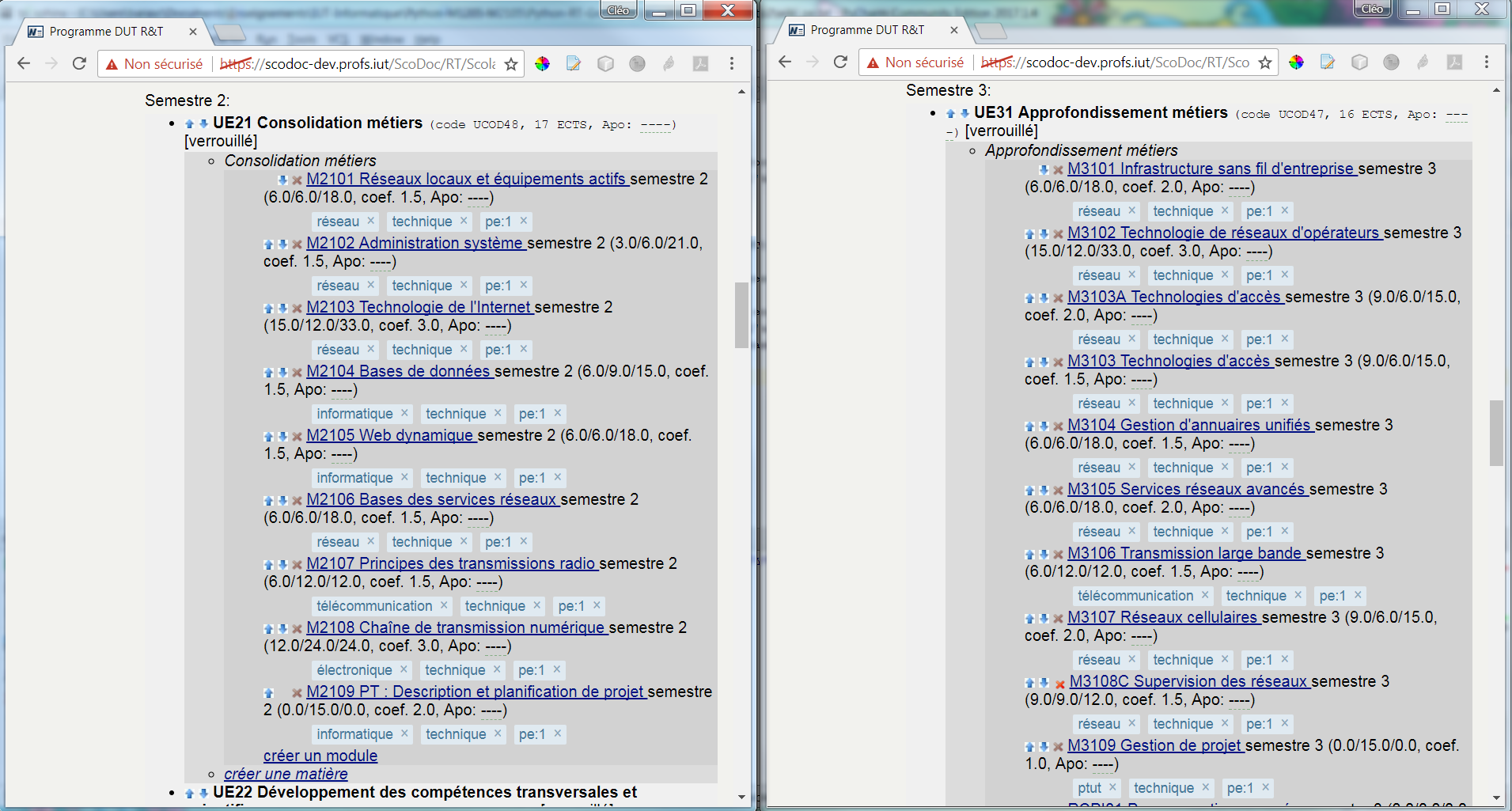The height and width of the screenshot is (811, 1512).
Task: Click the Non sécurisé warning in left window
Action: coord(154,64)
